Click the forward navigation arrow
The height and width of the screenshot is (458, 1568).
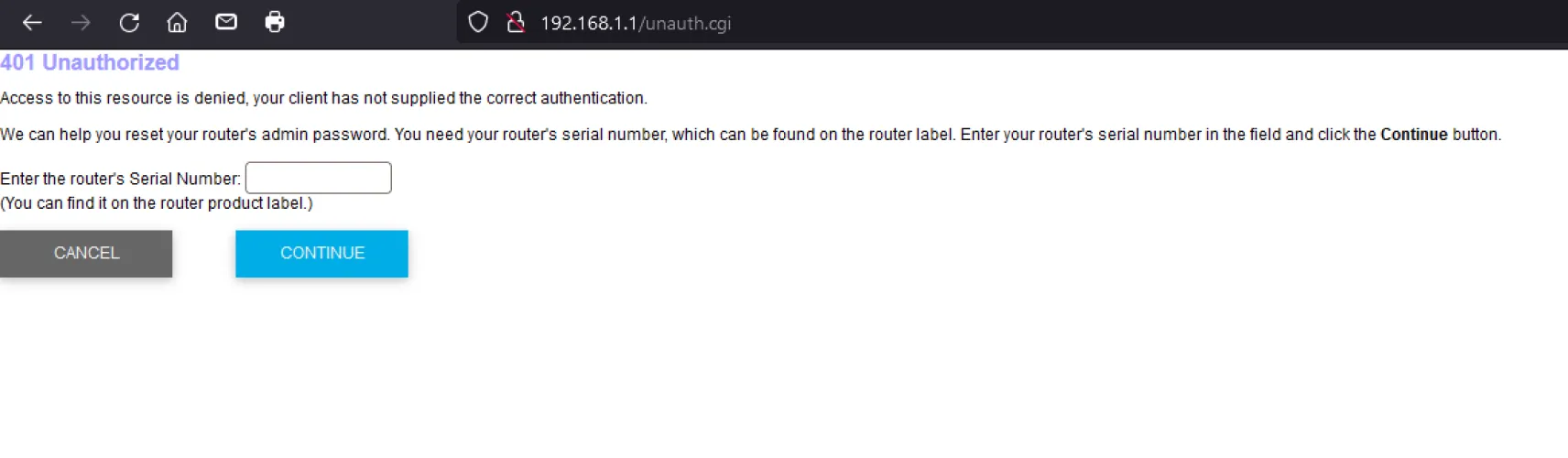81,23
